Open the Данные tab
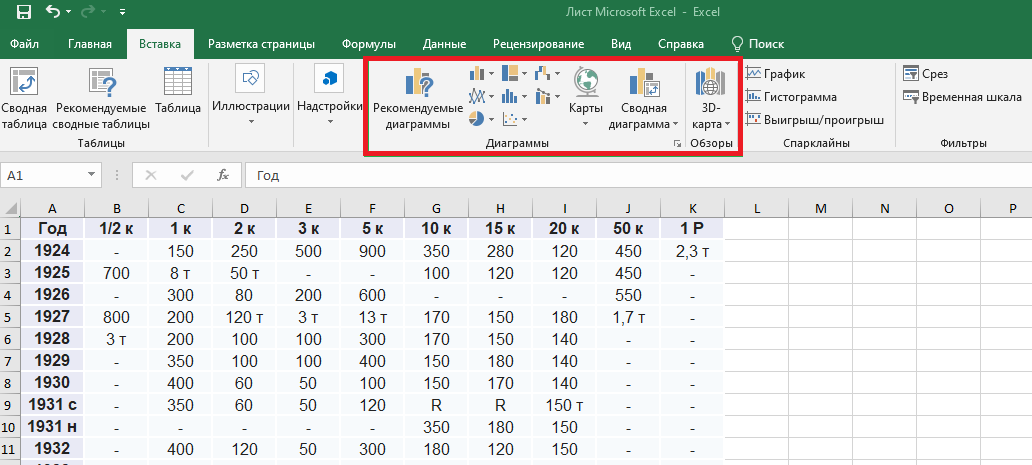Viewport: 1032px width, 465px height. [x=444, y=44]
